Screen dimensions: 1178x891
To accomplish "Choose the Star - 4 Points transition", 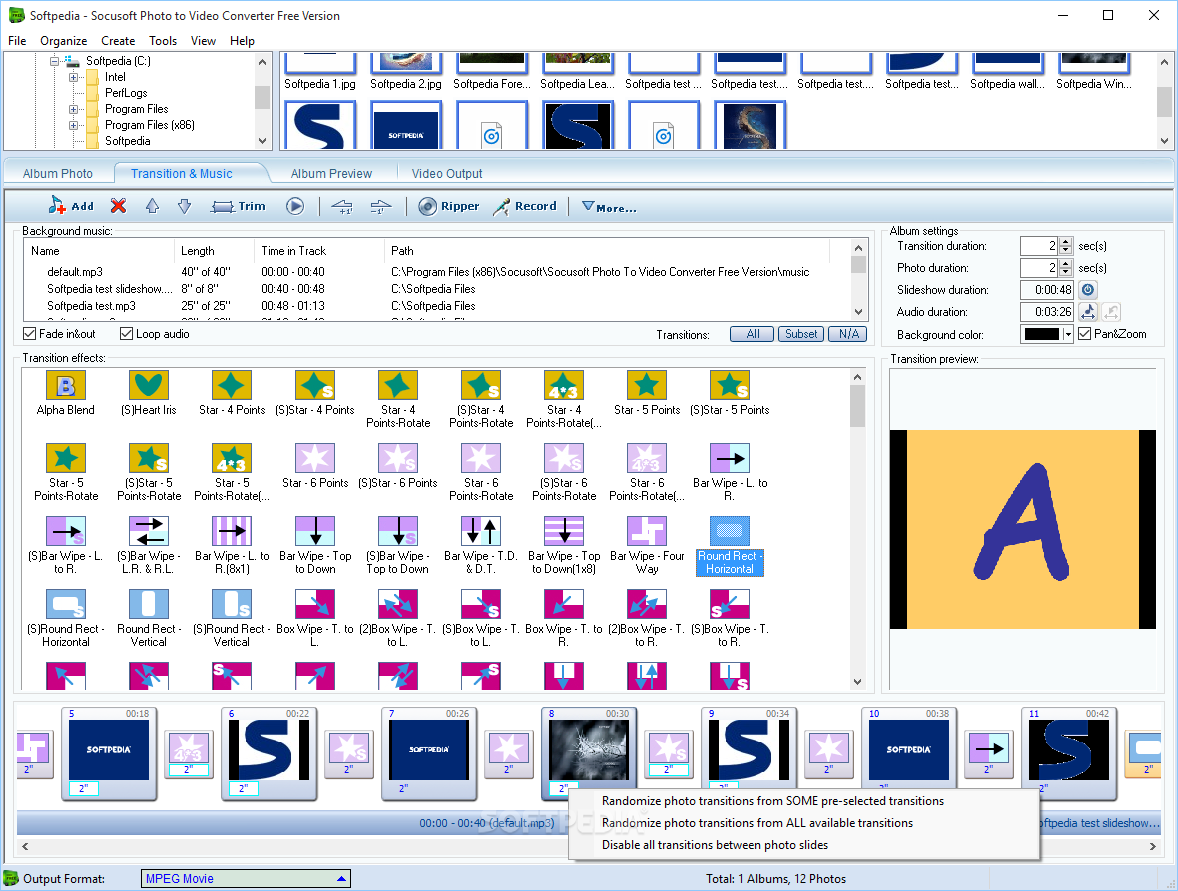I will (231, 394).
